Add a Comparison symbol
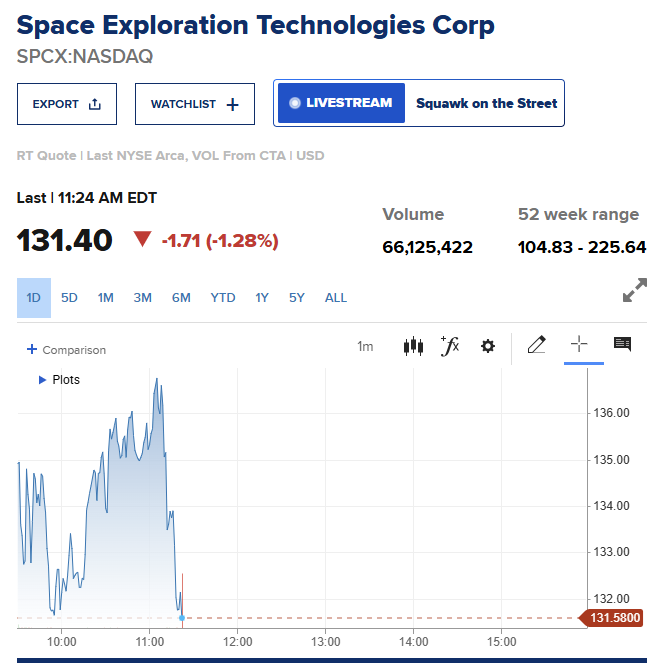Viewport: 658px width, 664px height. click(x=66, y=350)
